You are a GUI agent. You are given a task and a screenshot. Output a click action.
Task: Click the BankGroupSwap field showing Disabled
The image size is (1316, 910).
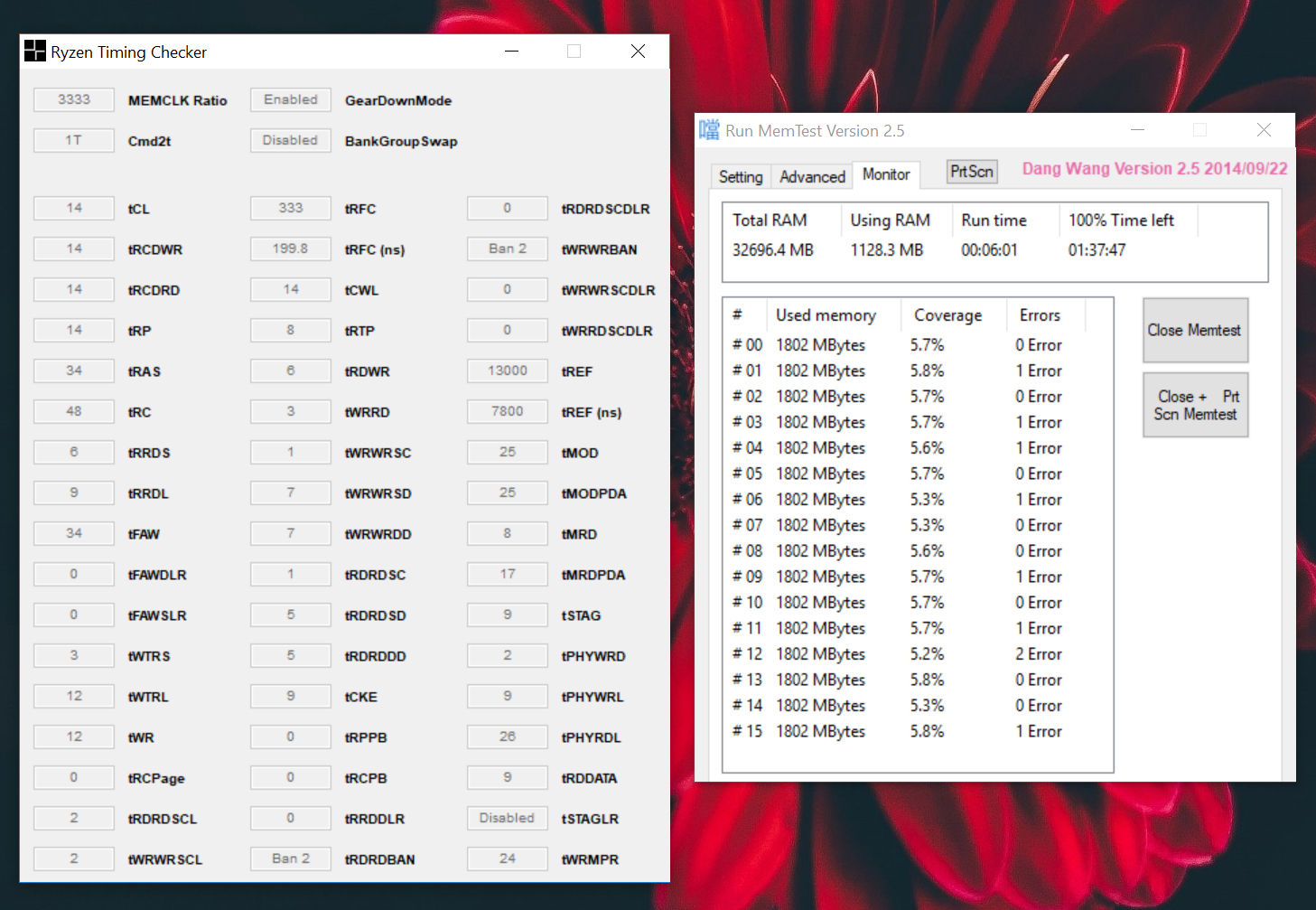tap(291, 140)
